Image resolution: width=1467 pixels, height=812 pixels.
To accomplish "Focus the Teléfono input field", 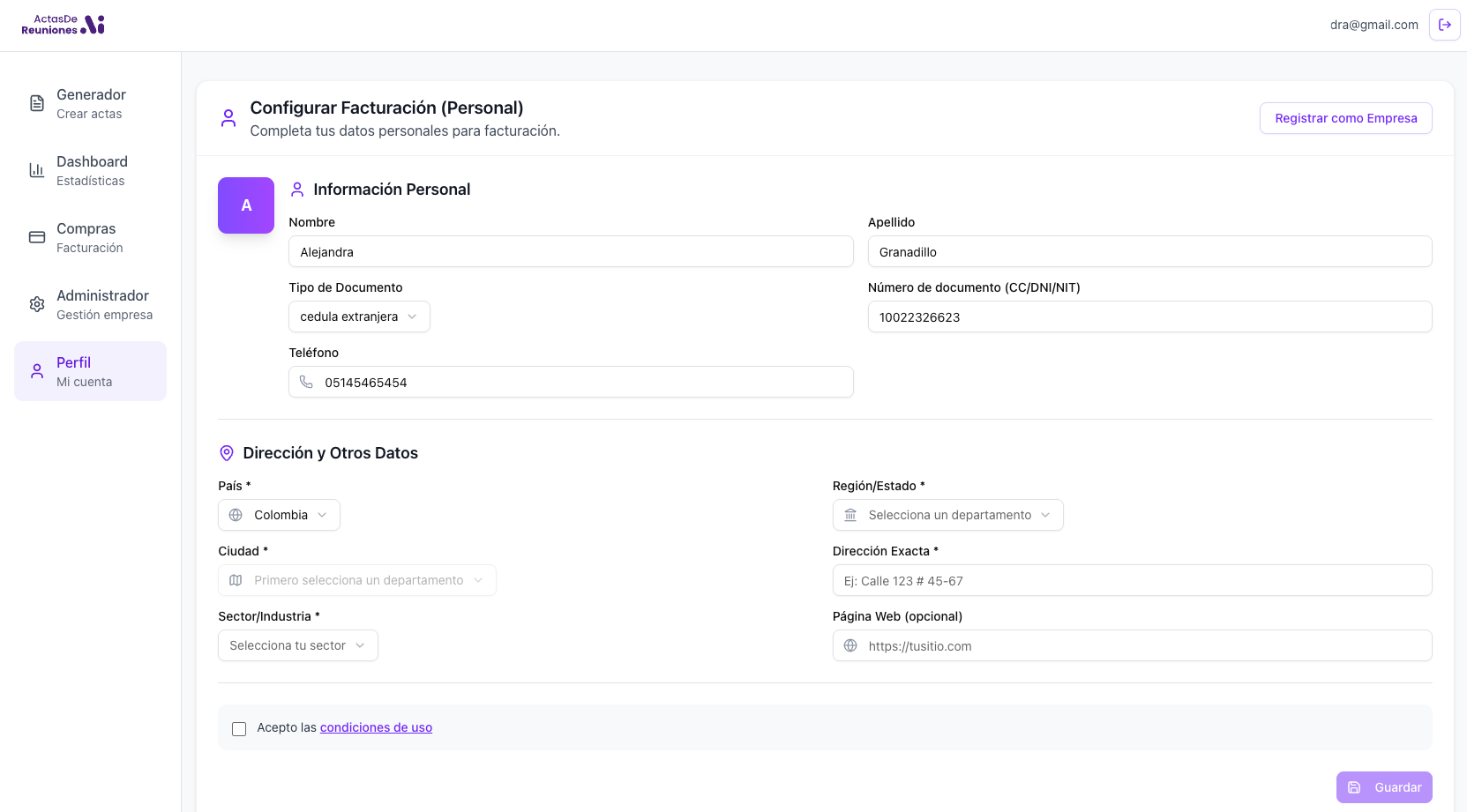I will 582,383.
